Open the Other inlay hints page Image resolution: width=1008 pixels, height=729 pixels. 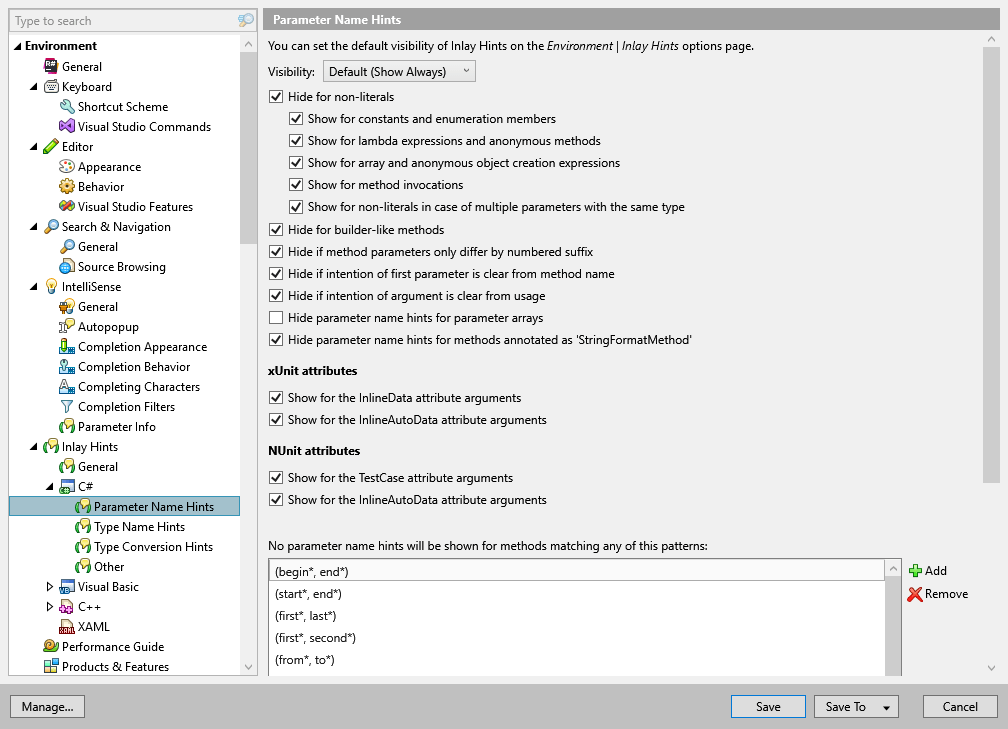tap(109, 566)
